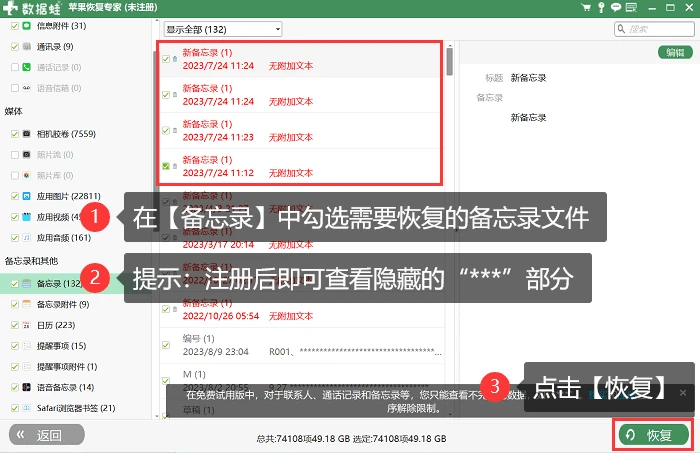The height and width of the screenshot is (453, 700).
Task: Click the note list vertical scrollbar thumb
Action: point(450,61)
